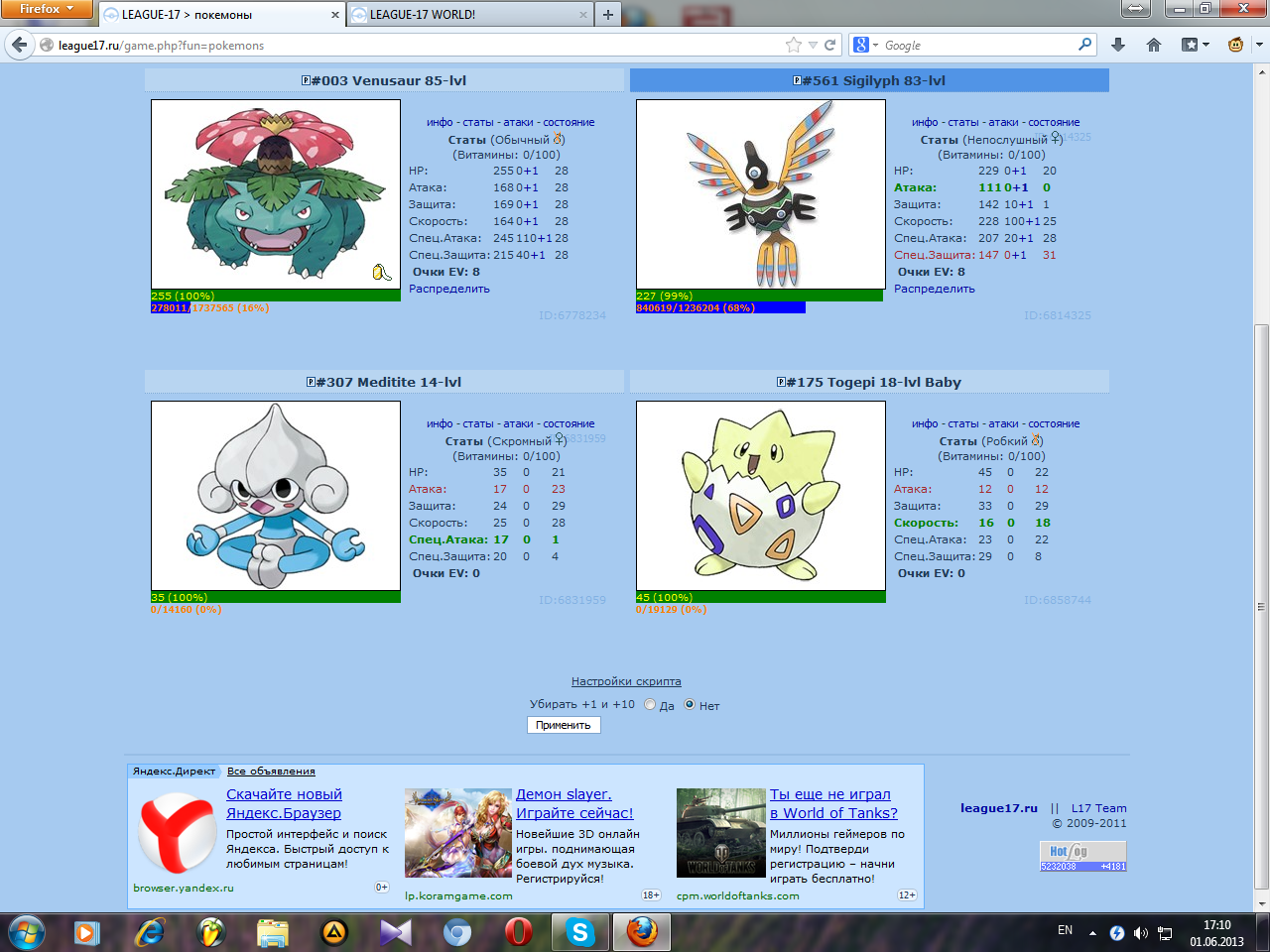Click the Venusaur picture

coord(276,194)
